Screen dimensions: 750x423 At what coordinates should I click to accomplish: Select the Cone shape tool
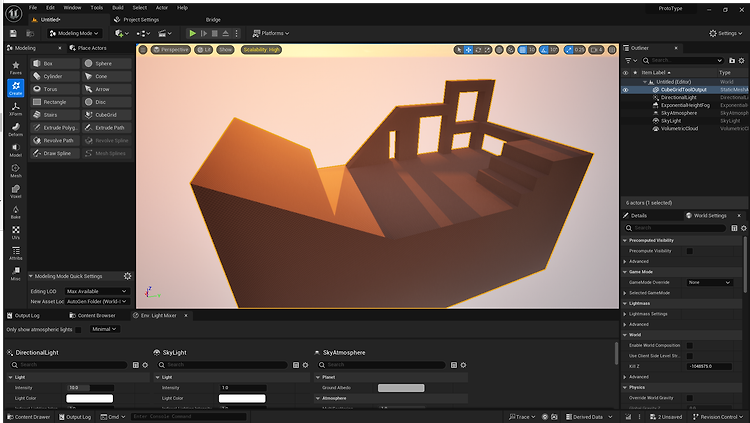pos(107,77)
